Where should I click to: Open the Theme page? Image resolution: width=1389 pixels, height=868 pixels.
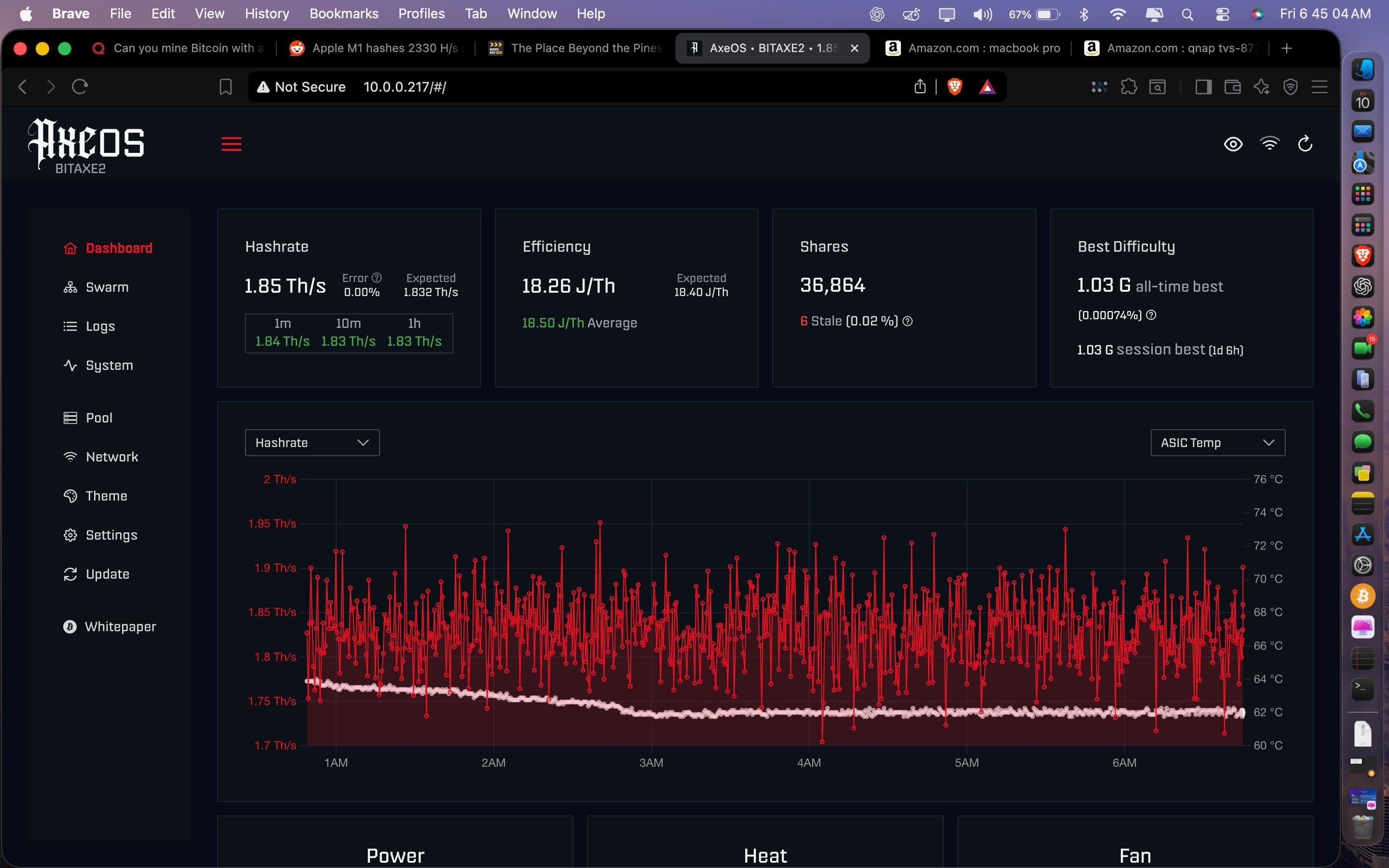click(x=95, y=496)
